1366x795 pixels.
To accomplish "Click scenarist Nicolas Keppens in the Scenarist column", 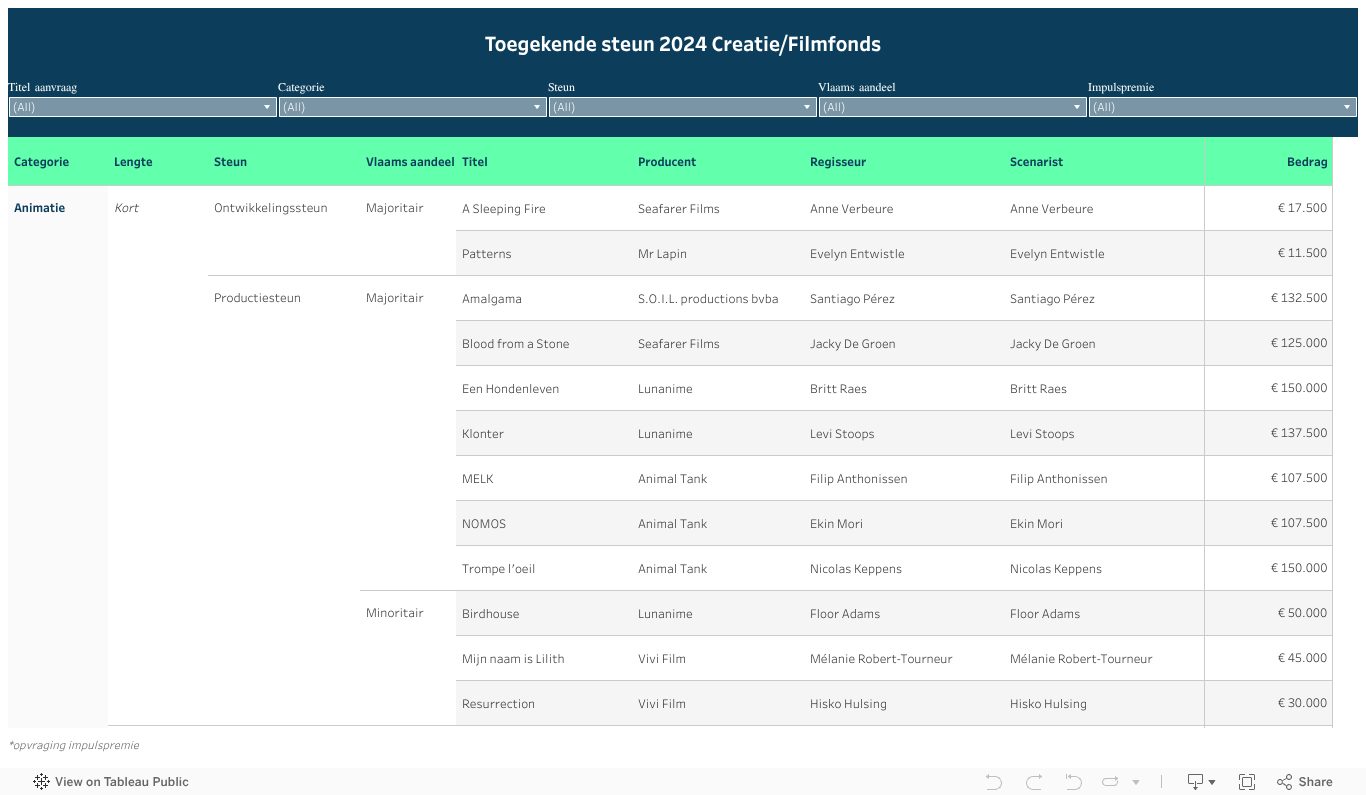I will (x=1056, y=569).
